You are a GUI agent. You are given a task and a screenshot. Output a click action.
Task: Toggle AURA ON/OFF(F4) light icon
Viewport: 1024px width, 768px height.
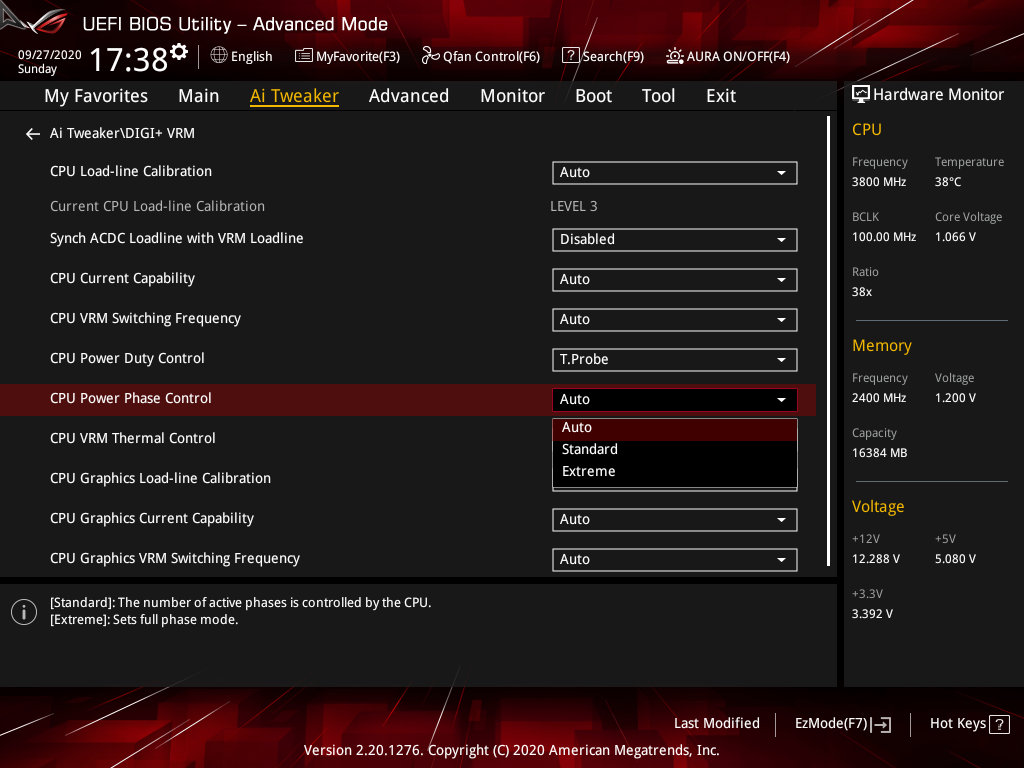pos(675,56)
